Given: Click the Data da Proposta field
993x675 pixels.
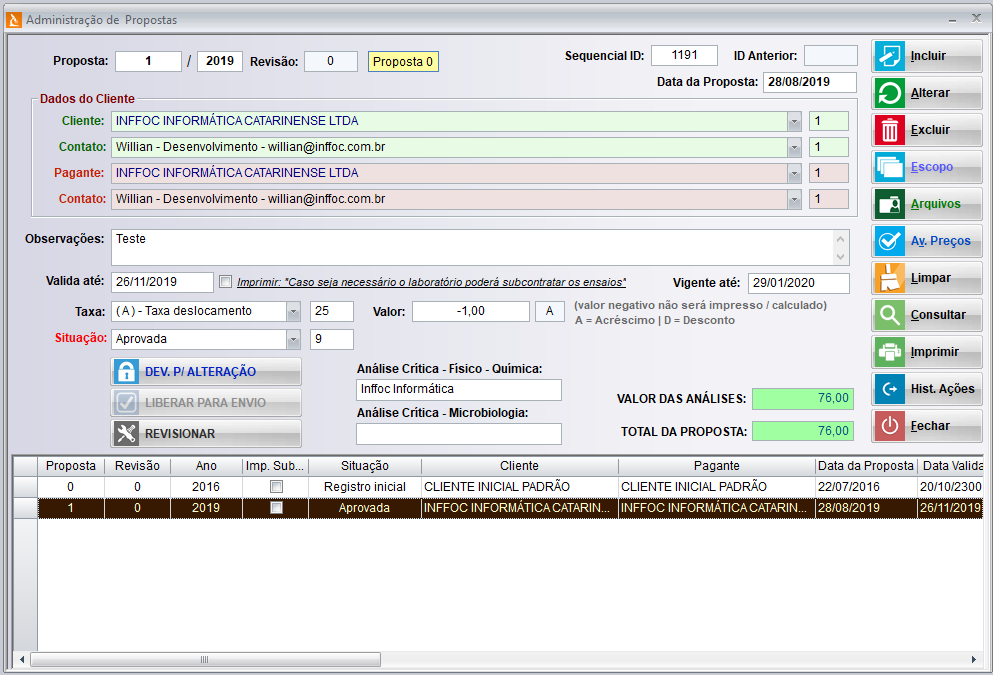Looking at the screenshot, I should pyautogui.click(x=810, y=82).
